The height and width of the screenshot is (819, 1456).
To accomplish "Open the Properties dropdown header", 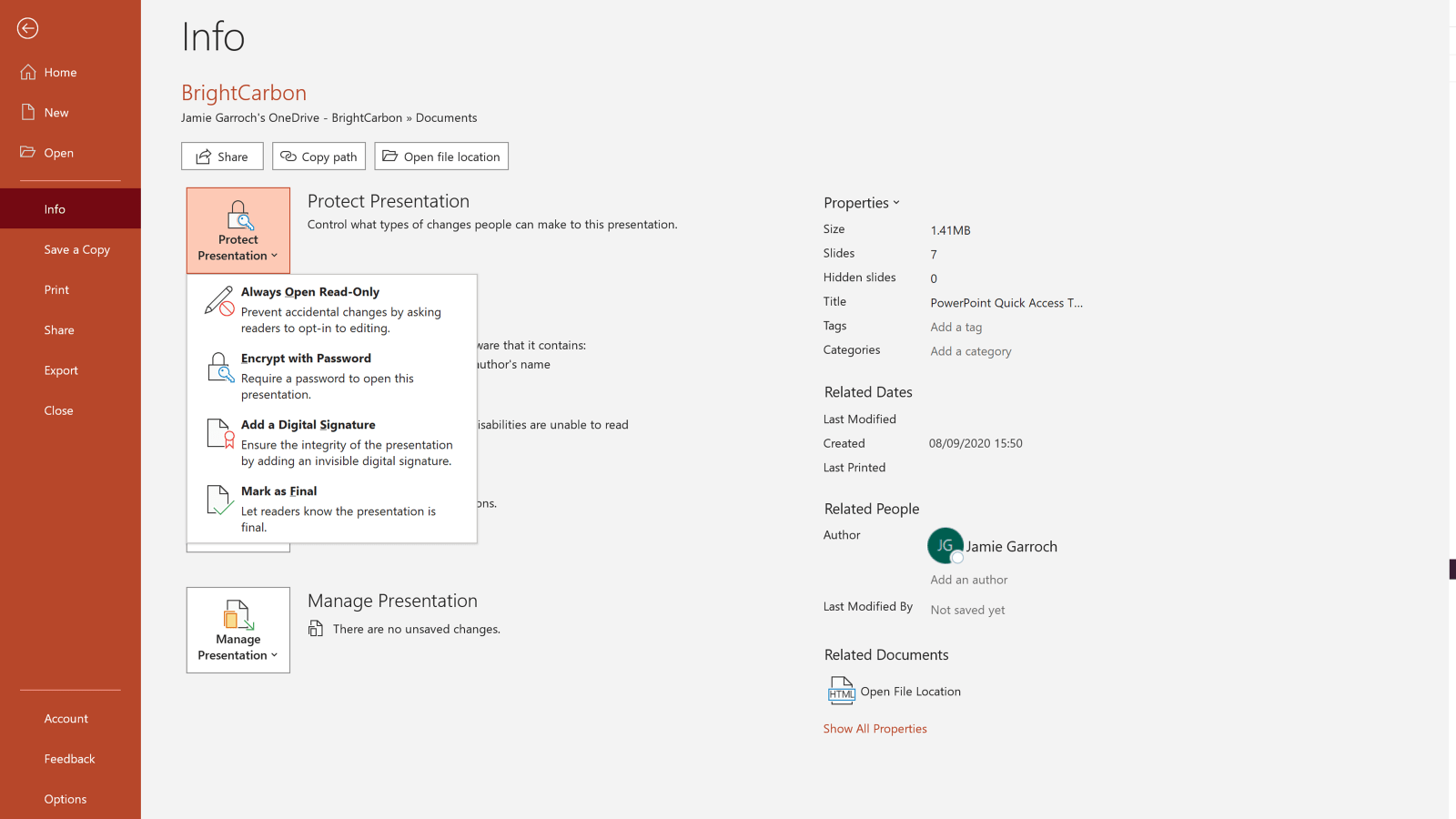I will click(x=861, y=203).
